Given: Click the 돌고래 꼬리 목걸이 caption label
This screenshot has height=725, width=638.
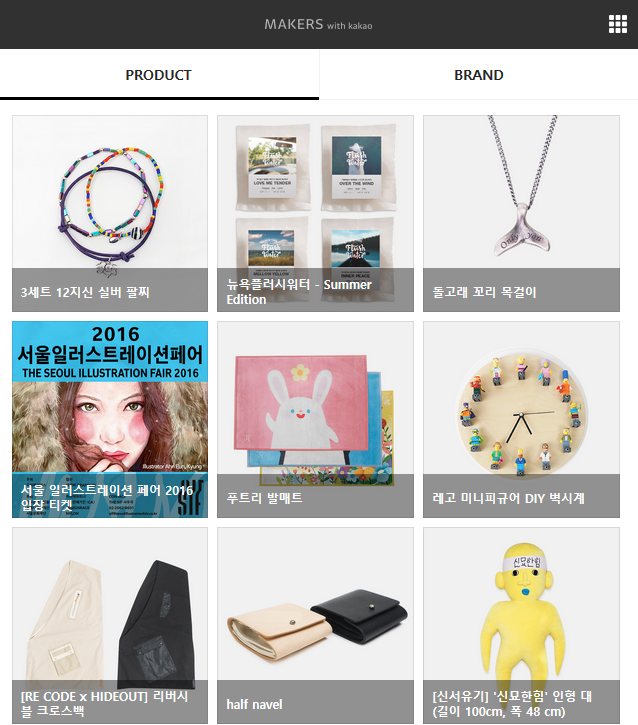Looking at the screenshot, I should [484, 292].
